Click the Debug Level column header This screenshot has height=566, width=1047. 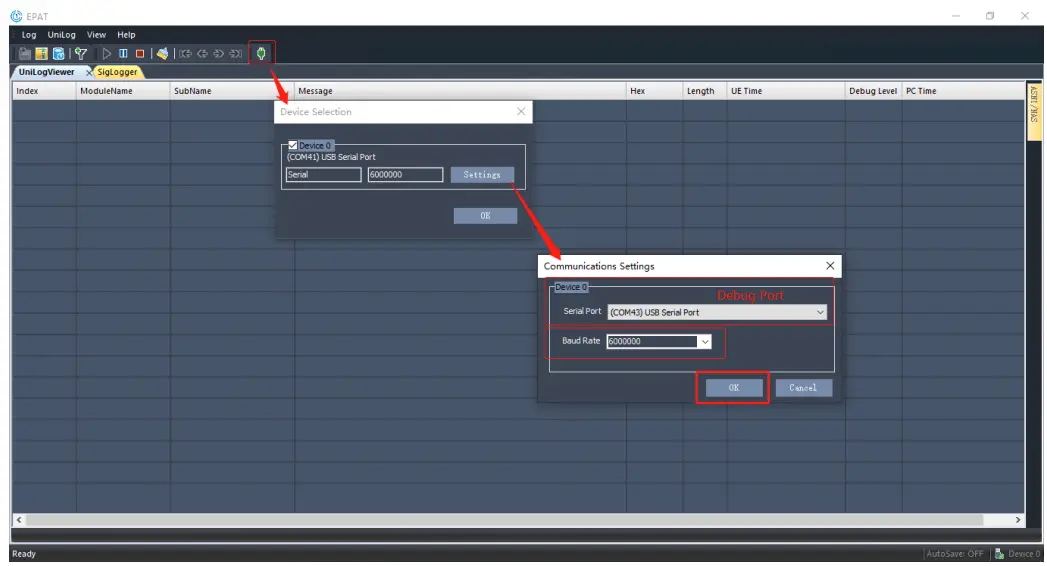pyautogui.click(x=873, y=91)
